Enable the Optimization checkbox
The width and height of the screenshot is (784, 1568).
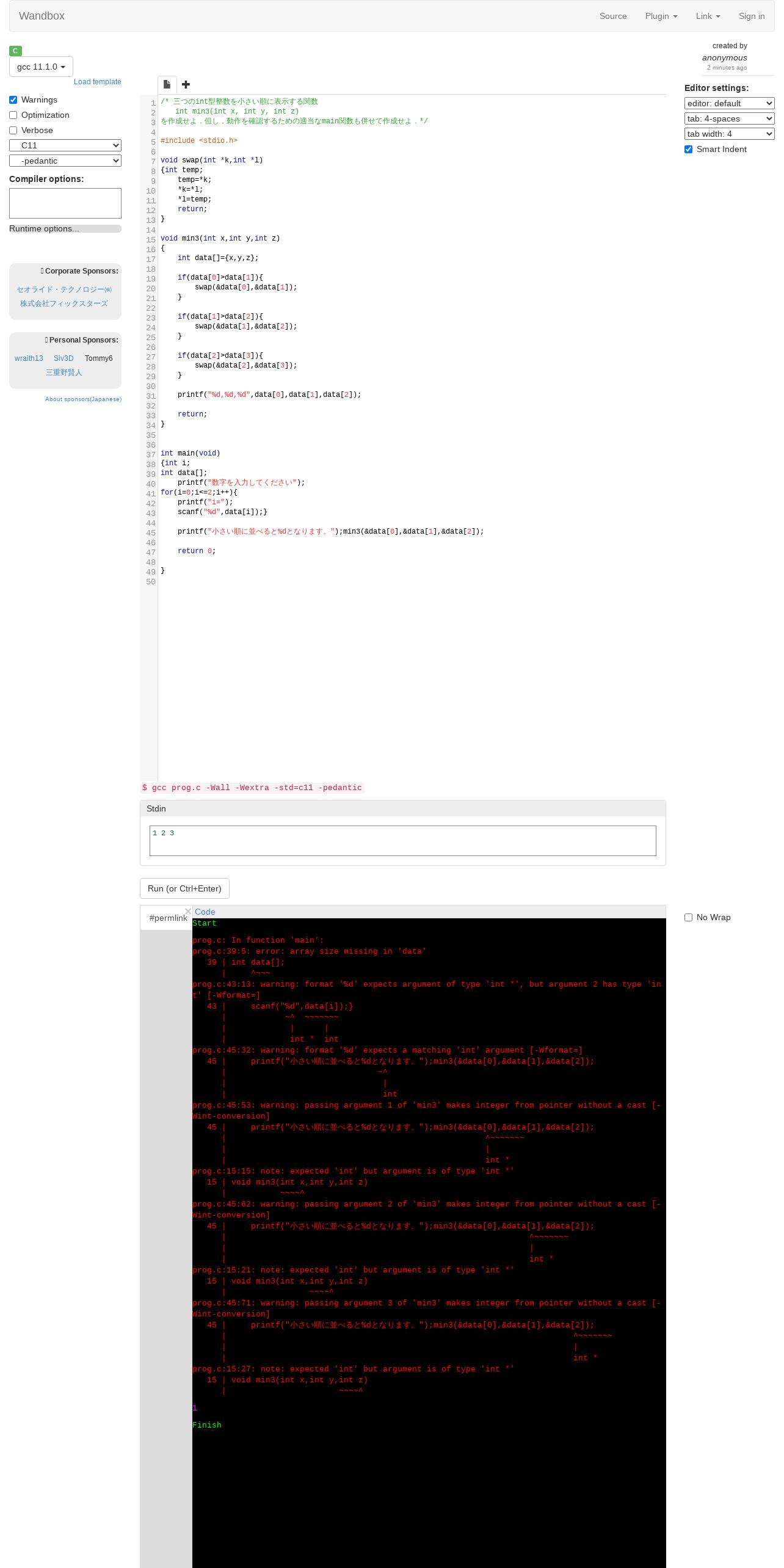[13, 115]
